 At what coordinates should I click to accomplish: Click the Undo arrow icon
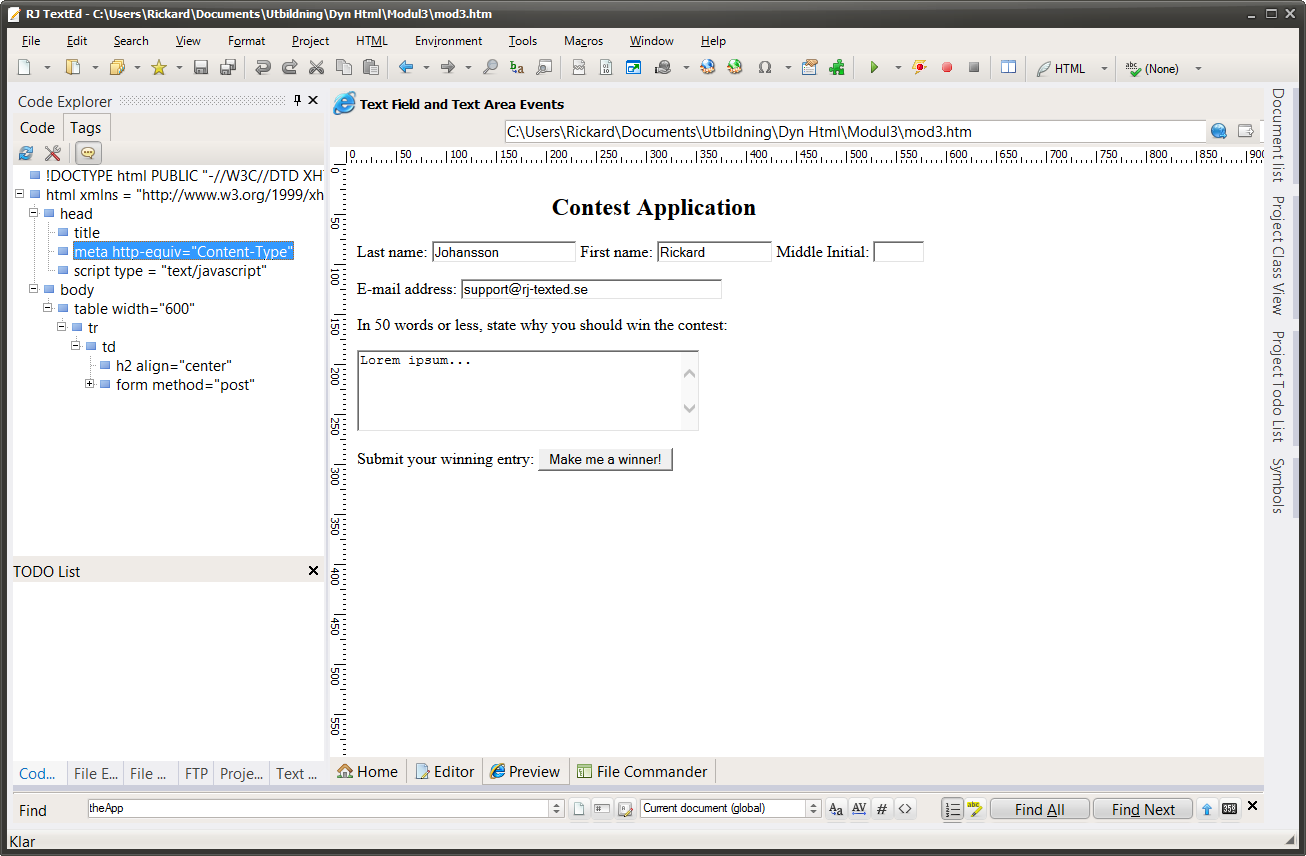[x=263, y=68]
